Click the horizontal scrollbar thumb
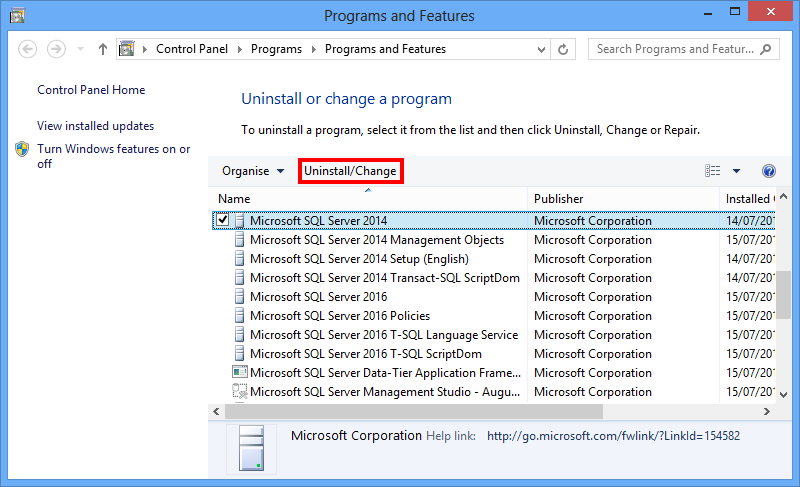Viewport: 800px width, 487px height. coord(414,411)
